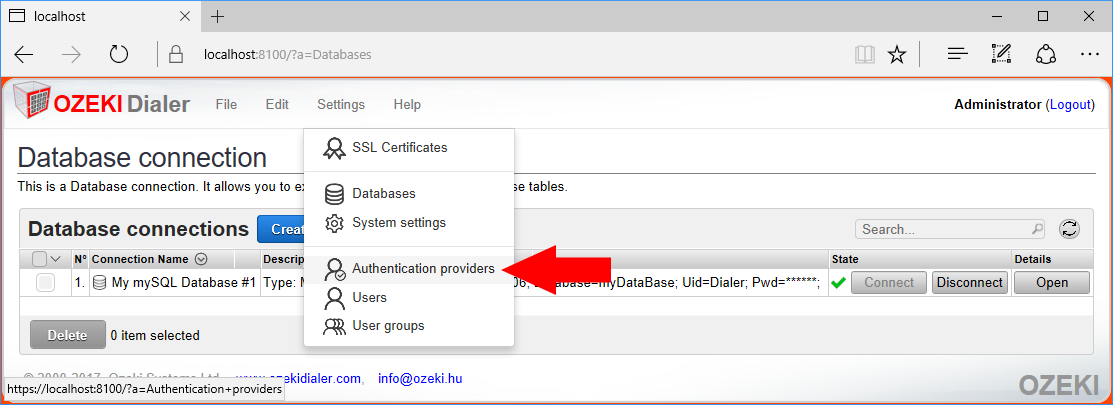Select User groups menu entry
This screenshot has height=405, width=1113.
[388, 325]
